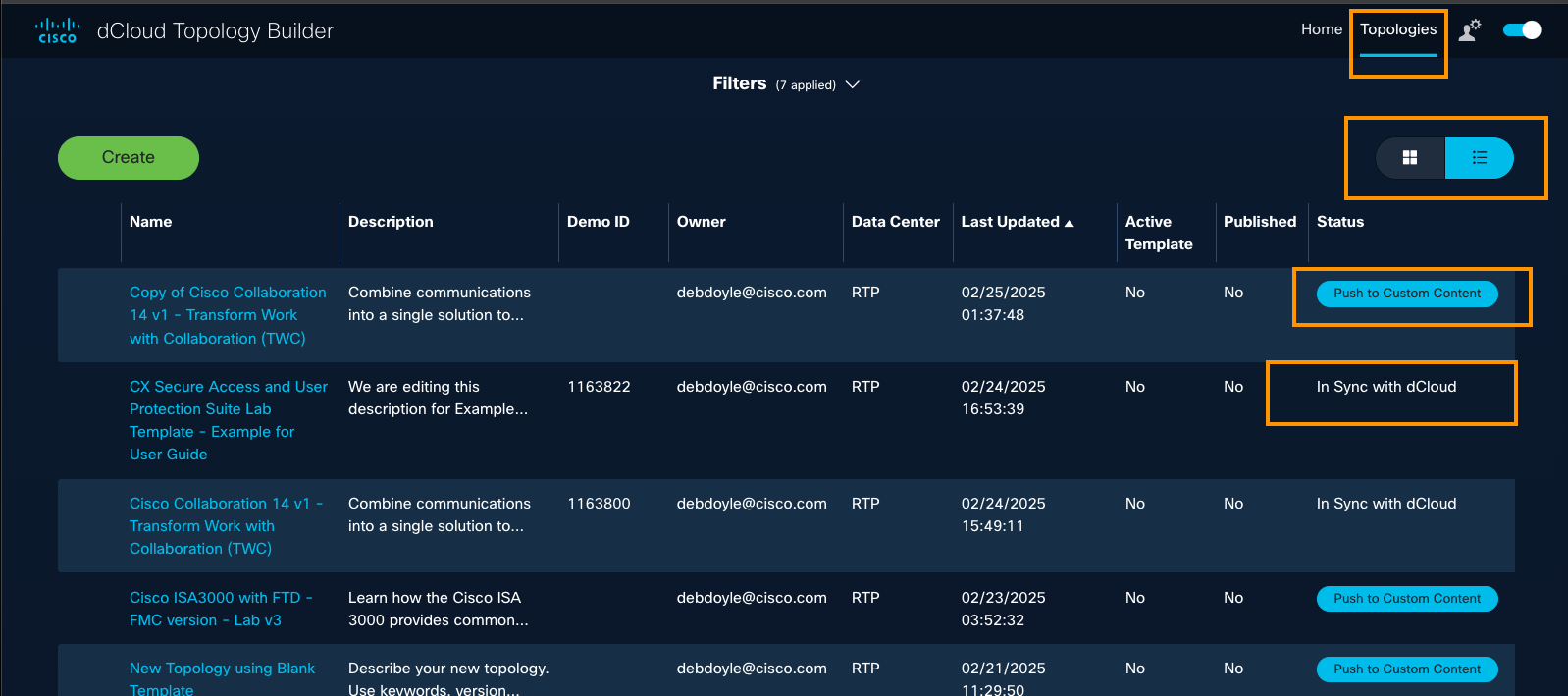Click In Sync status for CX Secure Access
1568x696 pixels.
tap(1386, 387)
